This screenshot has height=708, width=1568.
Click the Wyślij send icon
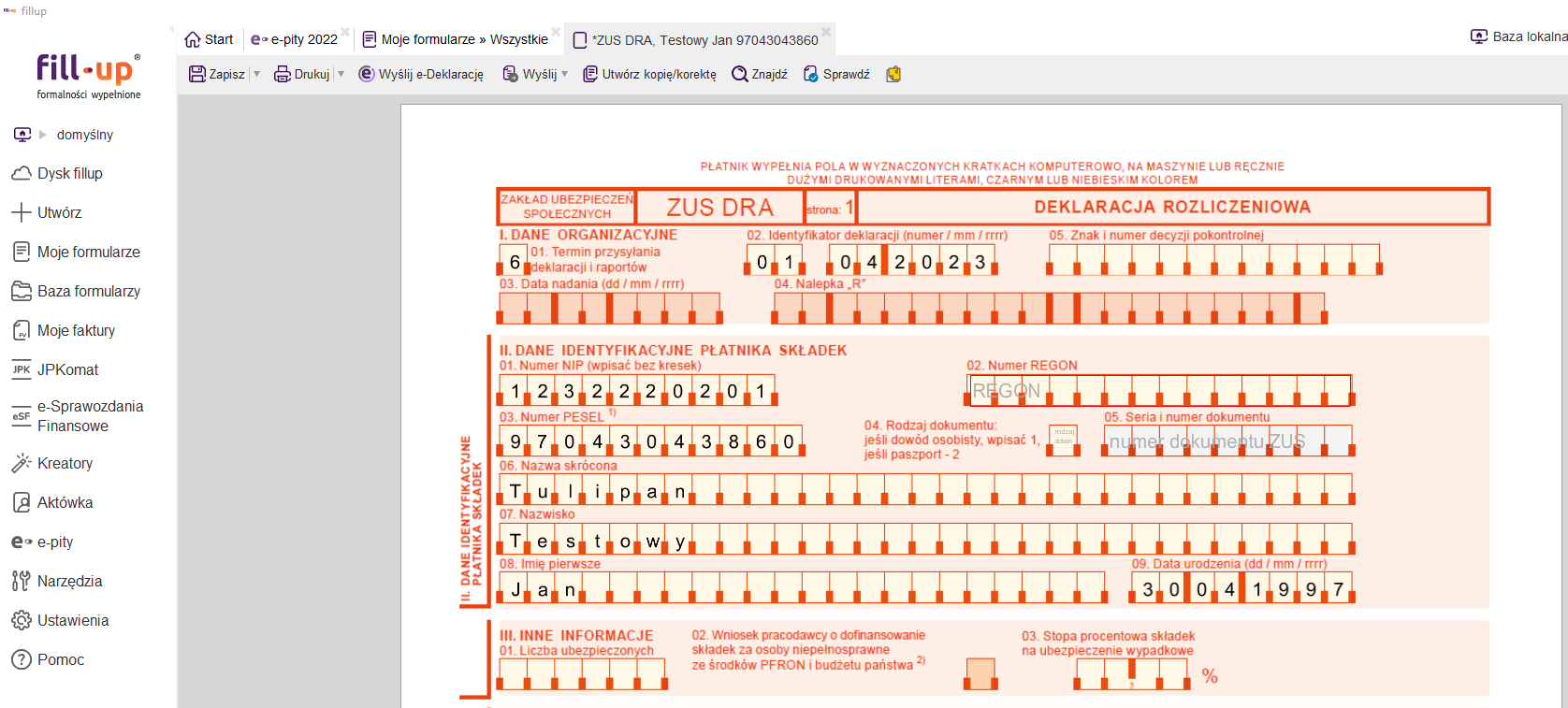[x=511, y=74]
